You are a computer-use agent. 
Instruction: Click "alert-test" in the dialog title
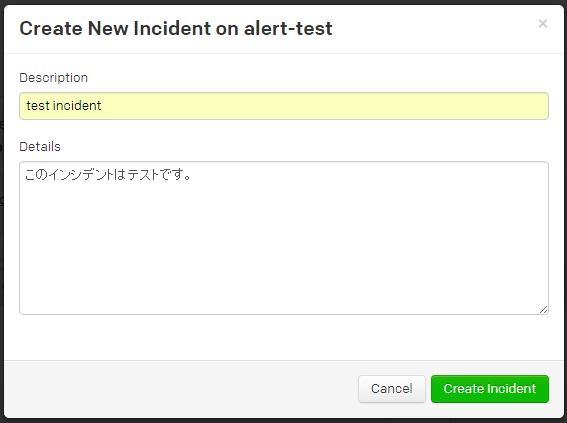pos(288,28)
